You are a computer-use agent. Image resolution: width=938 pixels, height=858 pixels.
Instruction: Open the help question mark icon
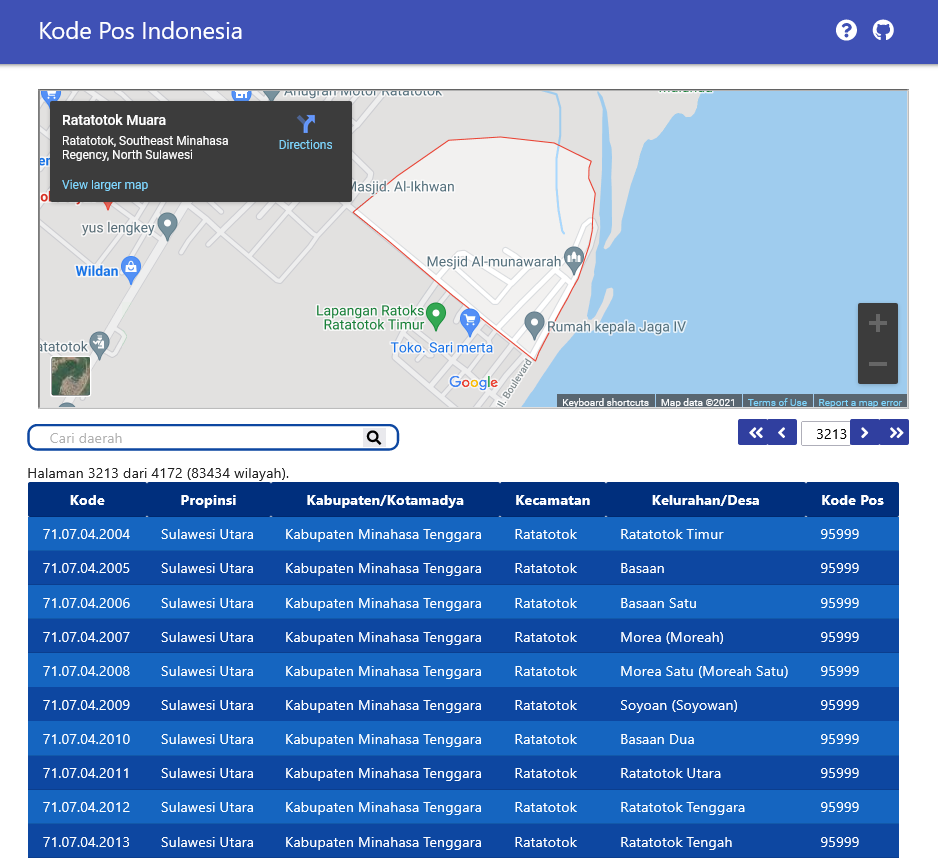(x=846, y=31)
